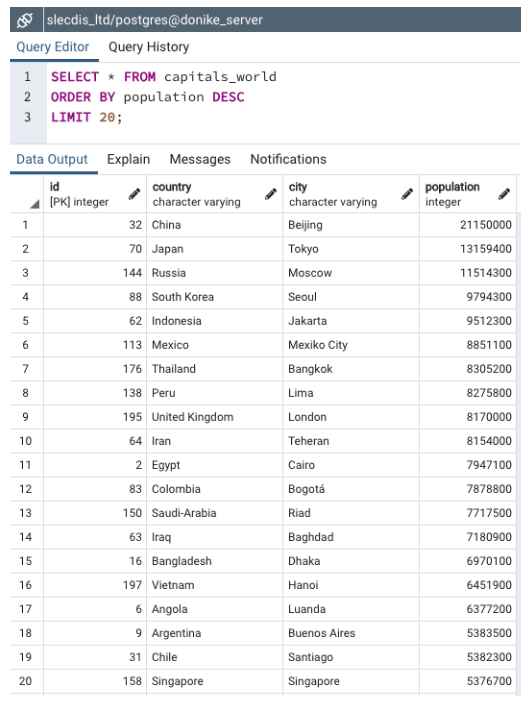The image size is (528, 701).
Task: Click the connection status icon in title bar
Action: coord(25,20)
